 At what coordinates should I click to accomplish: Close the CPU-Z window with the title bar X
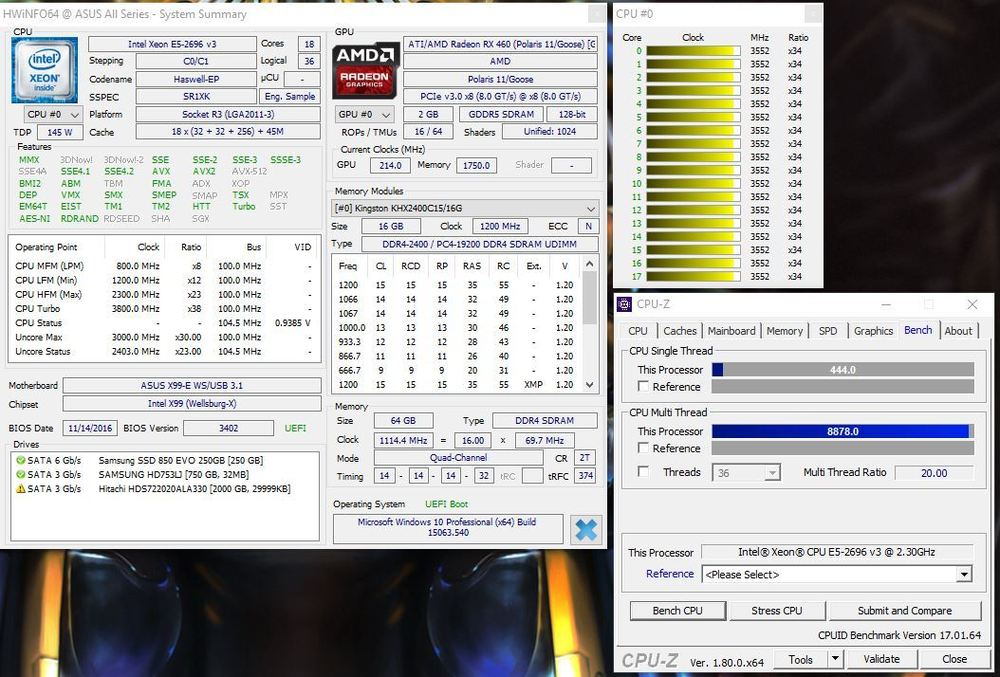pos(972,304)
